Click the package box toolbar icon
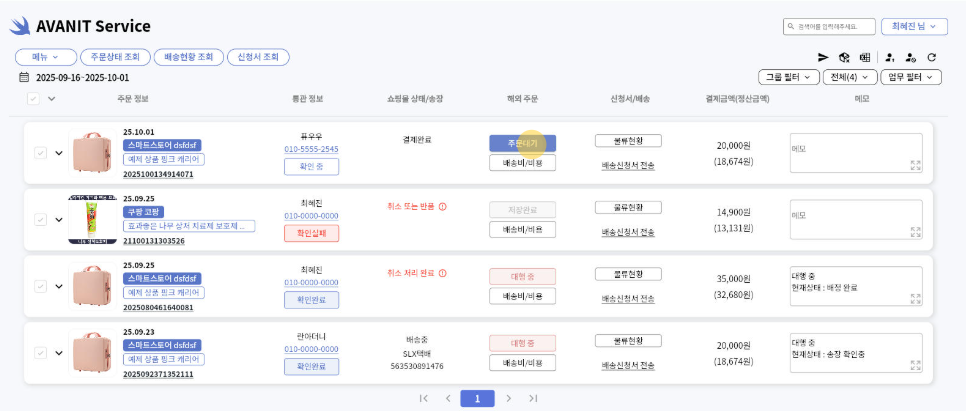Viewport: 966px width, 411px height. (x=845, y=58)
